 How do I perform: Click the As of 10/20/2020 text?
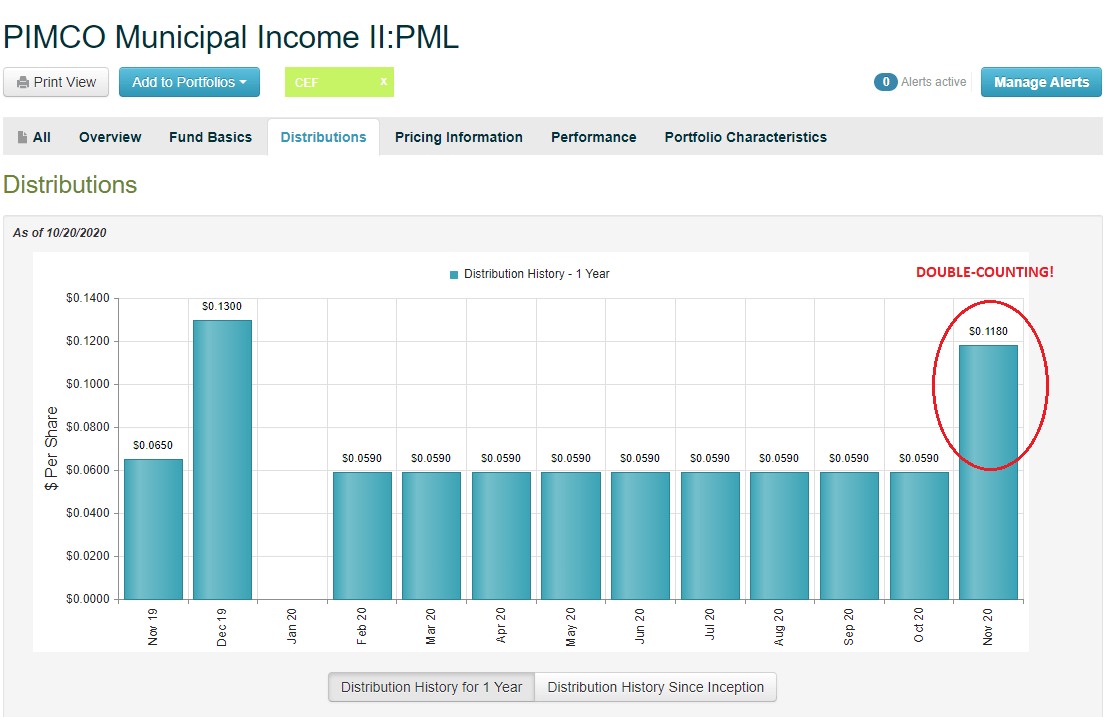tap(60, 233)
